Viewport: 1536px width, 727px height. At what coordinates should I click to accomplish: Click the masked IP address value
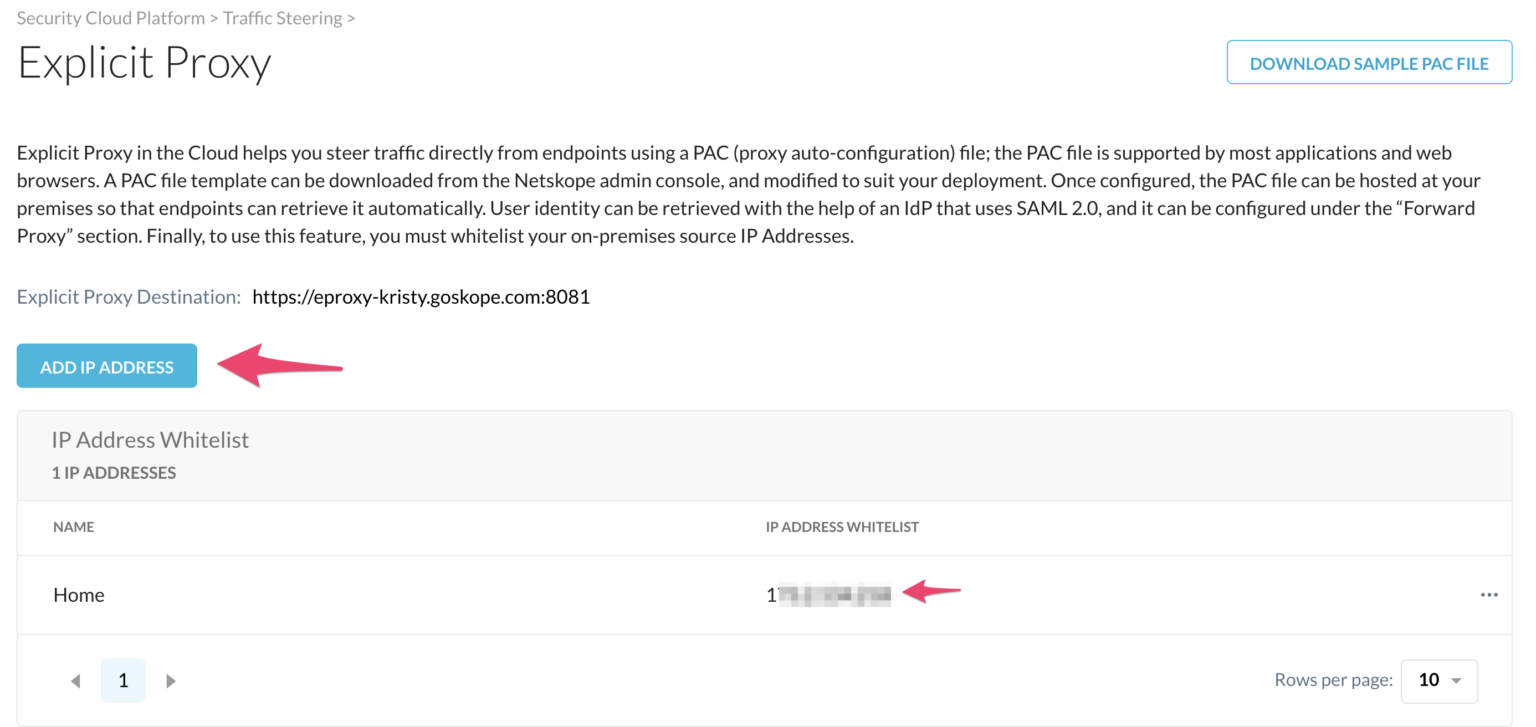pos(829,592)
